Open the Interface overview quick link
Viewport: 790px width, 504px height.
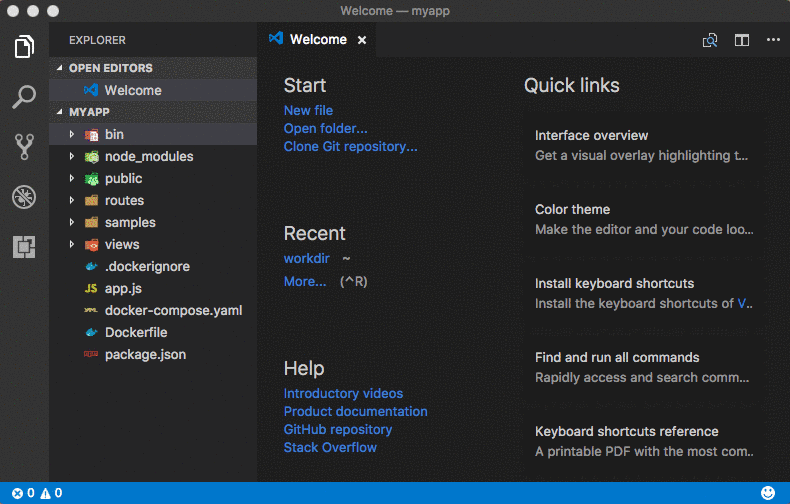[642, 146]
